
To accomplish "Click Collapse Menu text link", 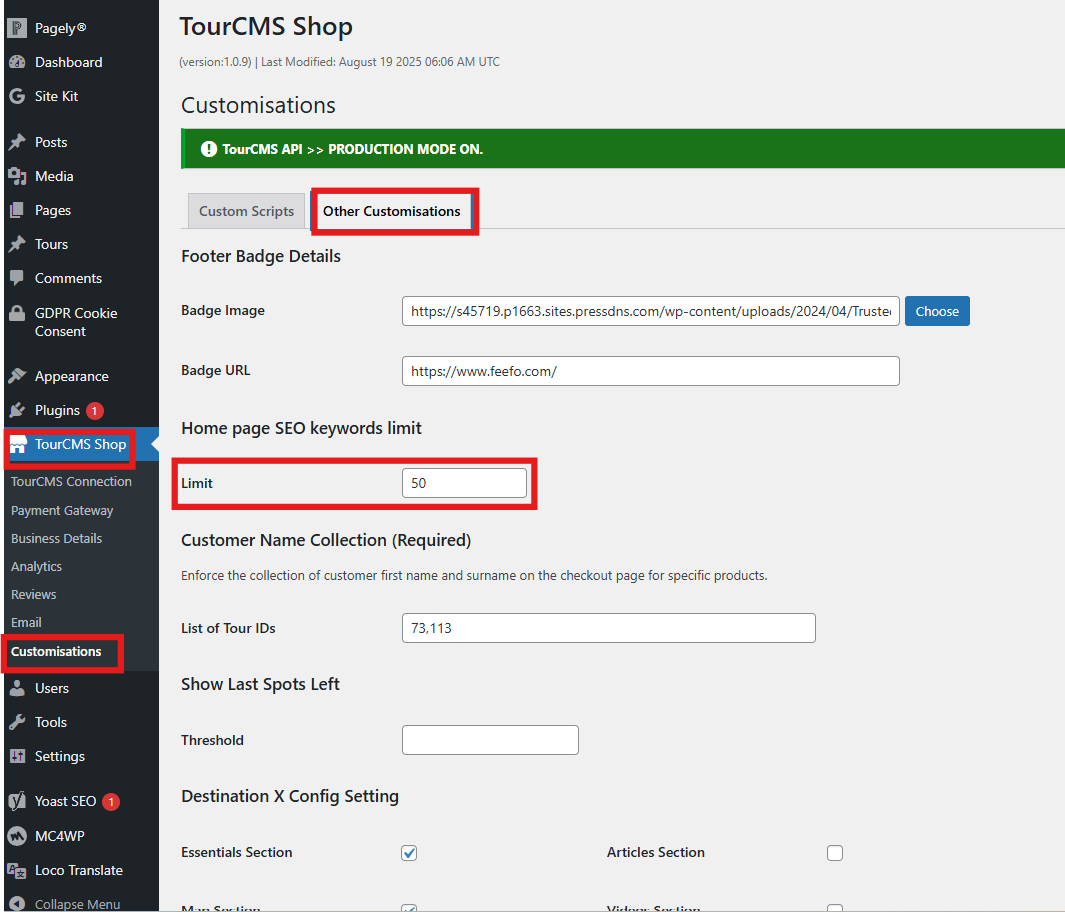I will click(77, 904).
